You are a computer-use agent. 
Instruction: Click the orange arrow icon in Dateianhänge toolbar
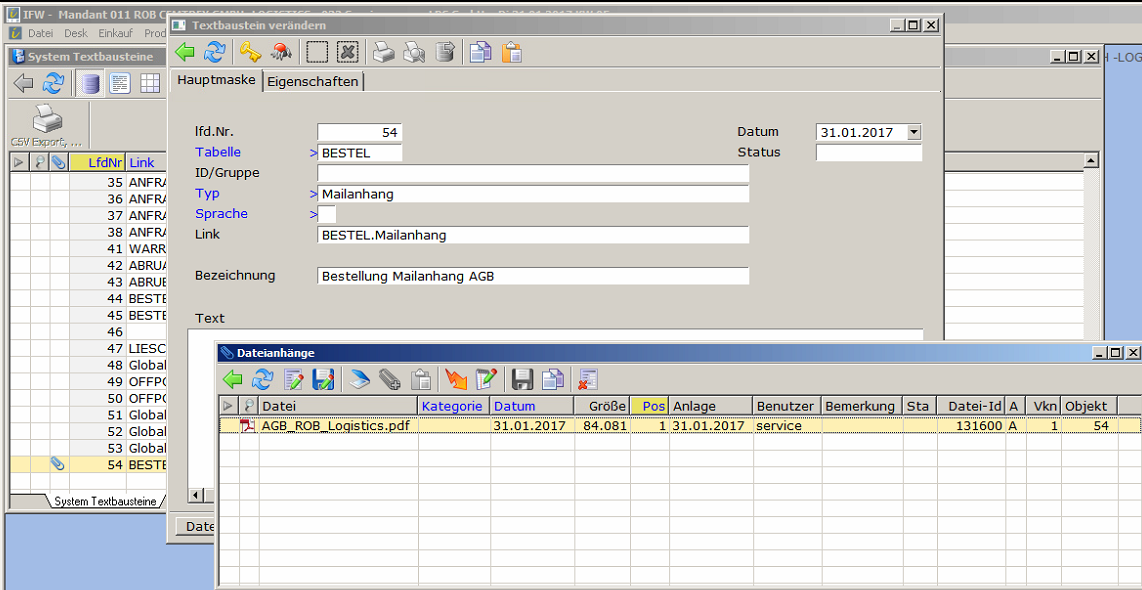(x=456, y=379)
